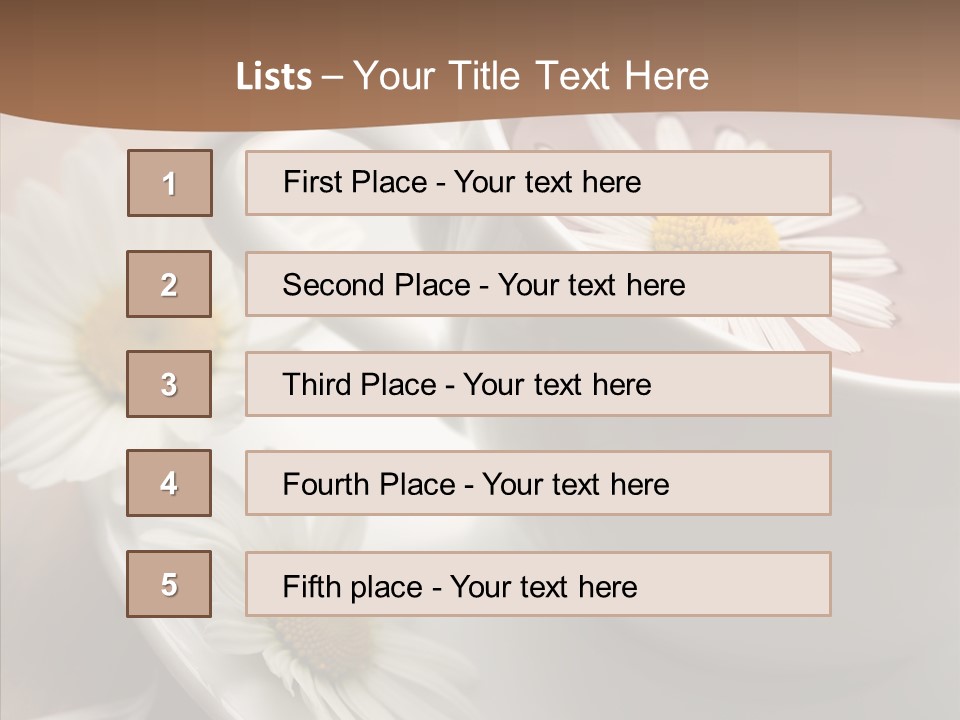Select the First Place text bar
The width and height of the screenshot is (960, 720).
click(538, 183)
